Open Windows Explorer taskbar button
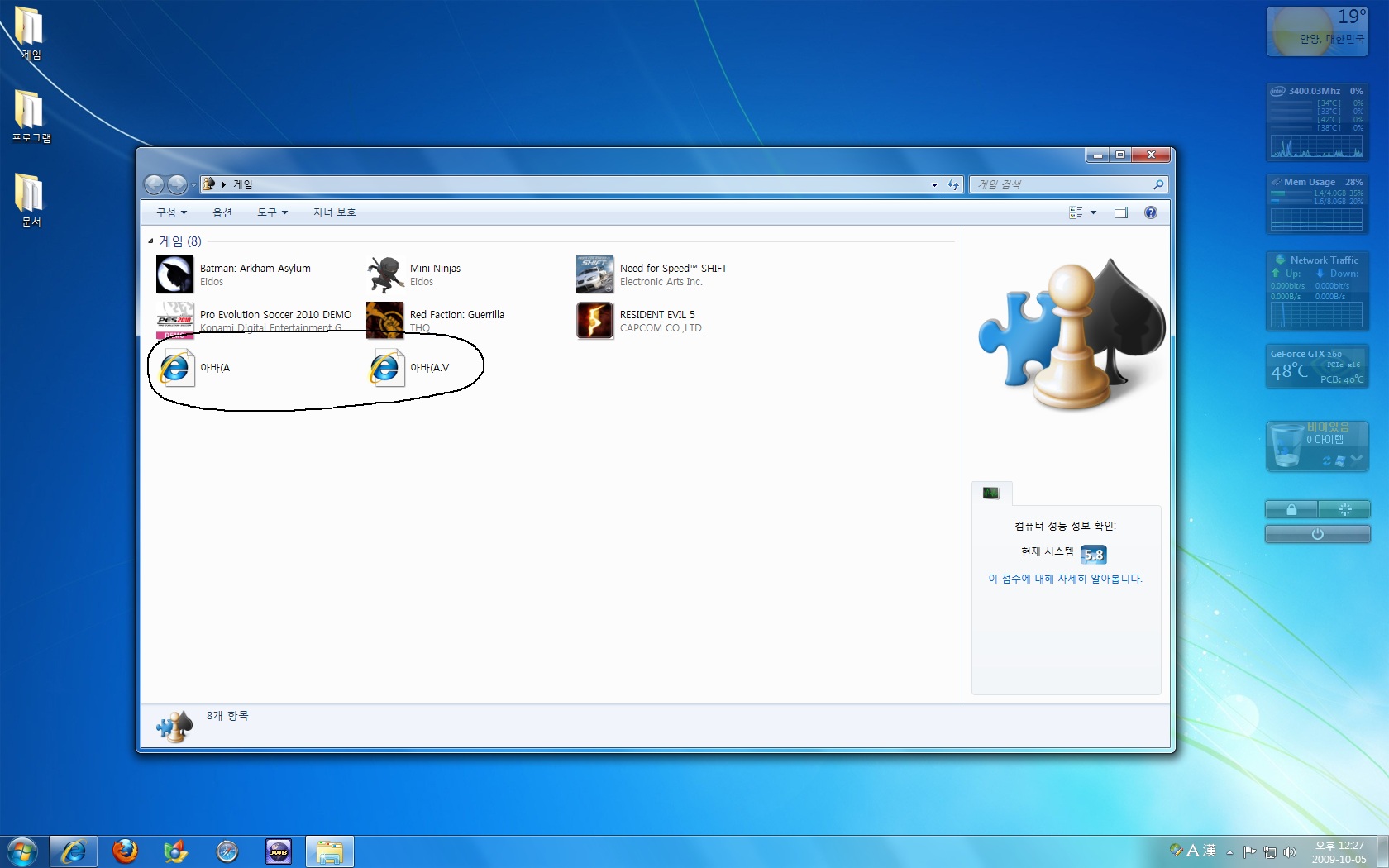 330,851
